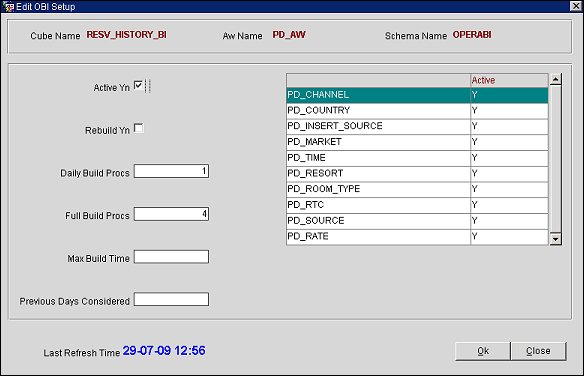Uncheck the Active Yn checkbox
Image resolution: width=584 pixels, height=376 pixels.
pyautogui.click(x=138, y=86)
